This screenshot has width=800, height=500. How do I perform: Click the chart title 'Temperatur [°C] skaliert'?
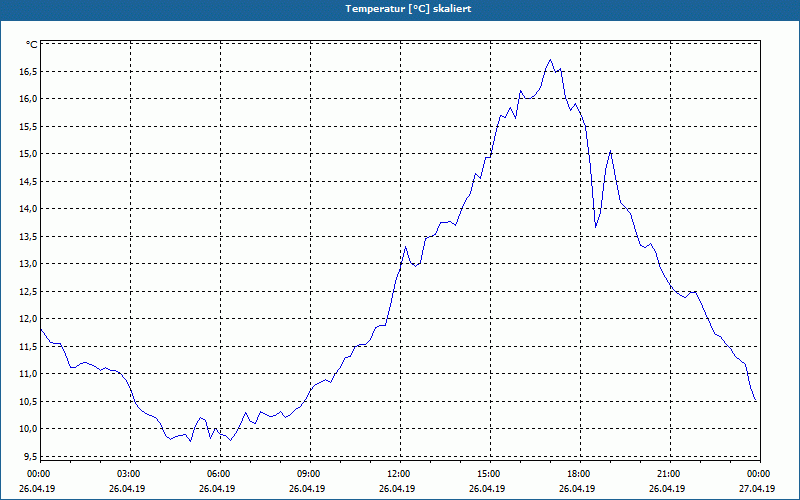pos(408,9)
